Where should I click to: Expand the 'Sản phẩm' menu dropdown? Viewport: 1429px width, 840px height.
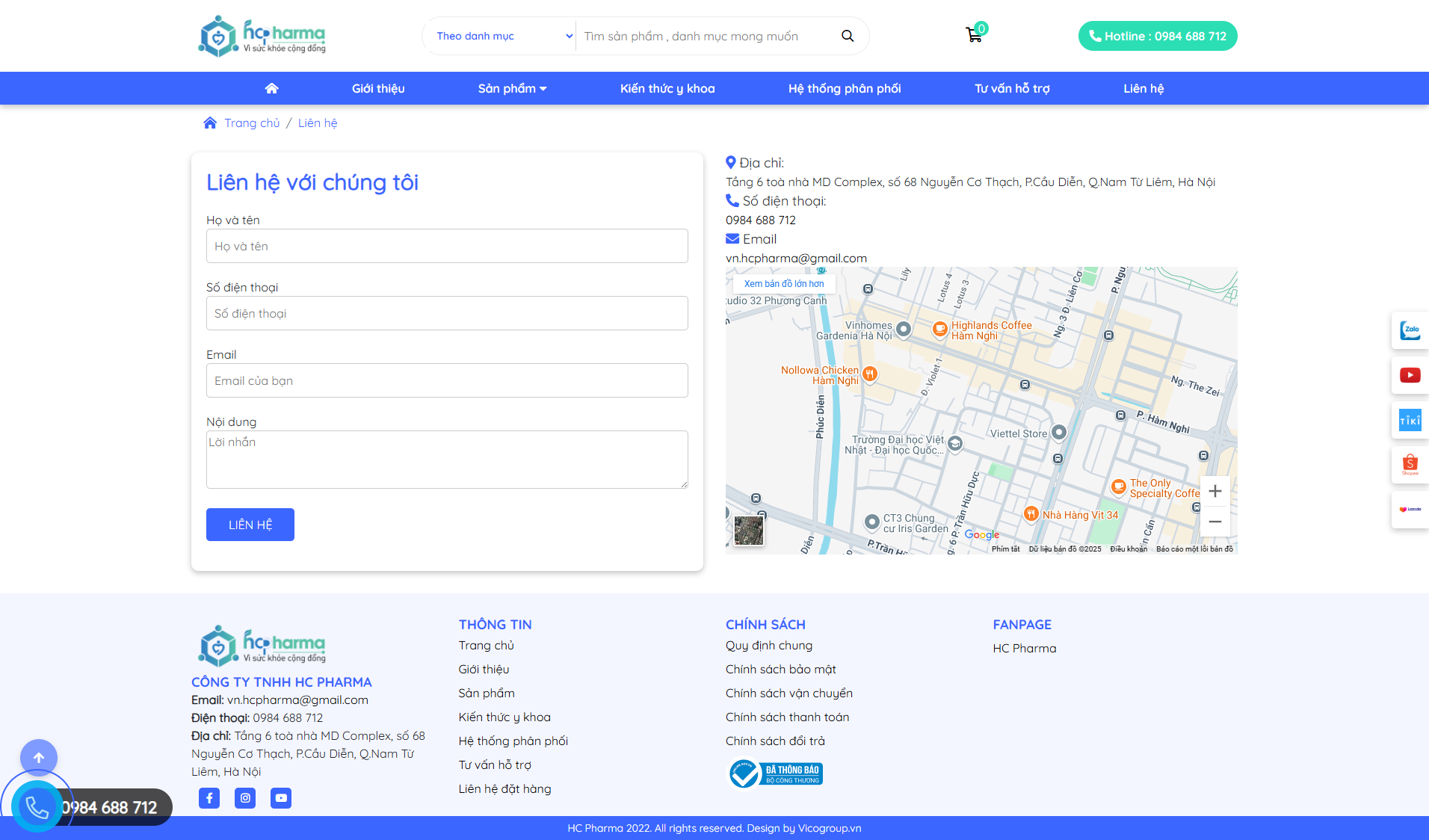click(512, 88)
